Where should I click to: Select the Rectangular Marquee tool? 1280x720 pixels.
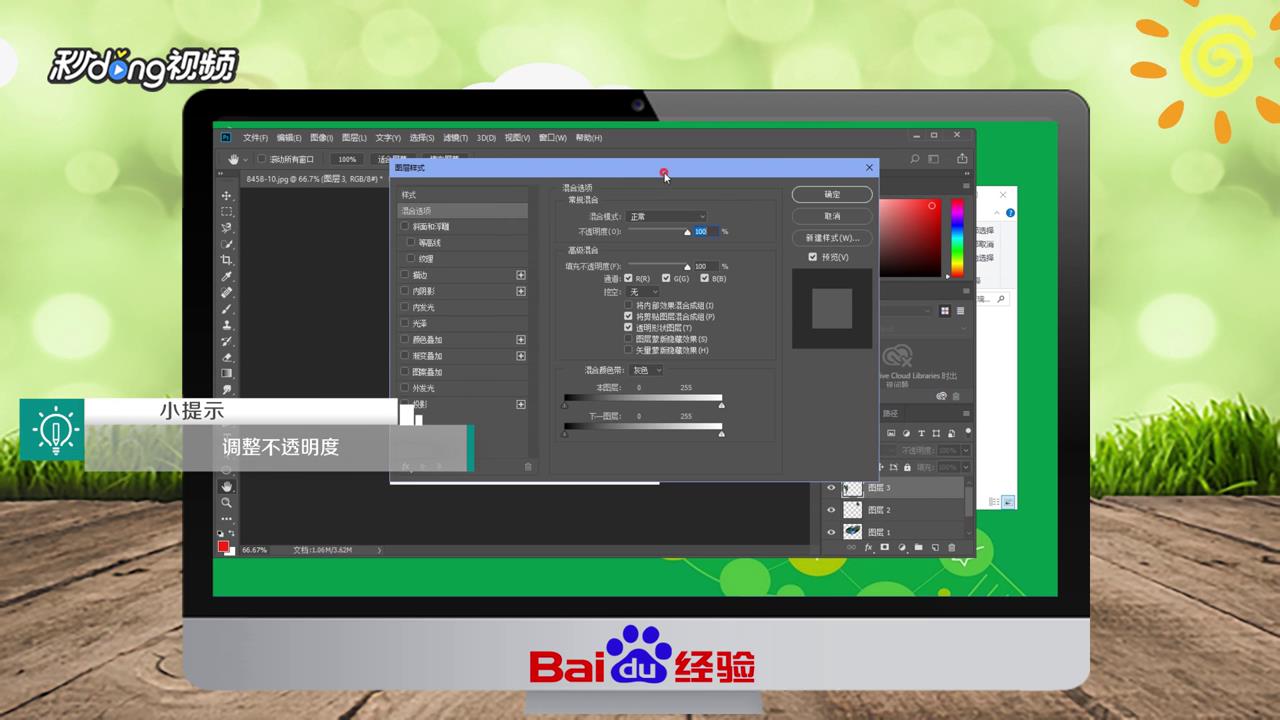[227, 211]
